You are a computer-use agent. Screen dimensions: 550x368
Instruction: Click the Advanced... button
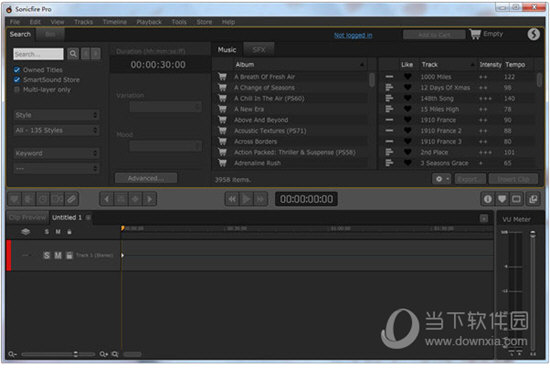click(x=146, y=178)
